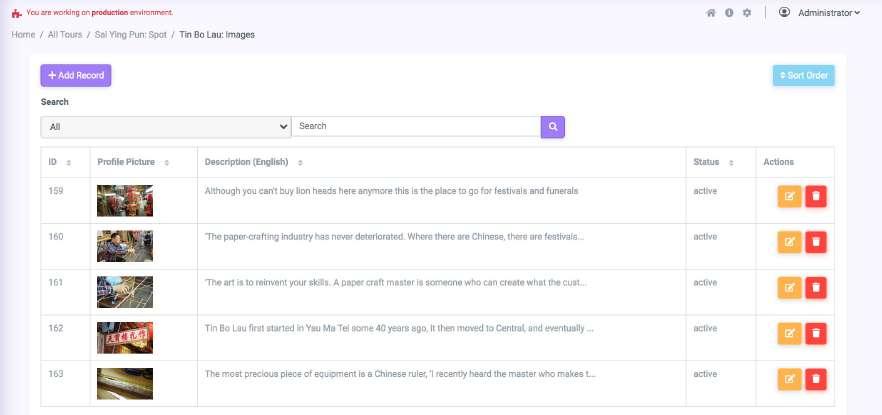Delete record 163
Image resolution: width=882 pixels, height=415 pixels.
(x=816, y=380)
